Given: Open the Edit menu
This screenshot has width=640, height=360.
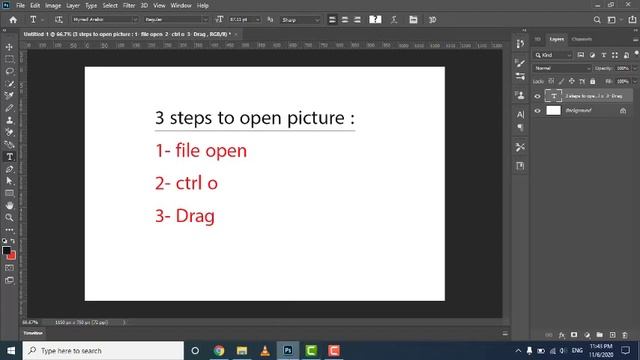Looking at the screenshot, I should [35, 6].
